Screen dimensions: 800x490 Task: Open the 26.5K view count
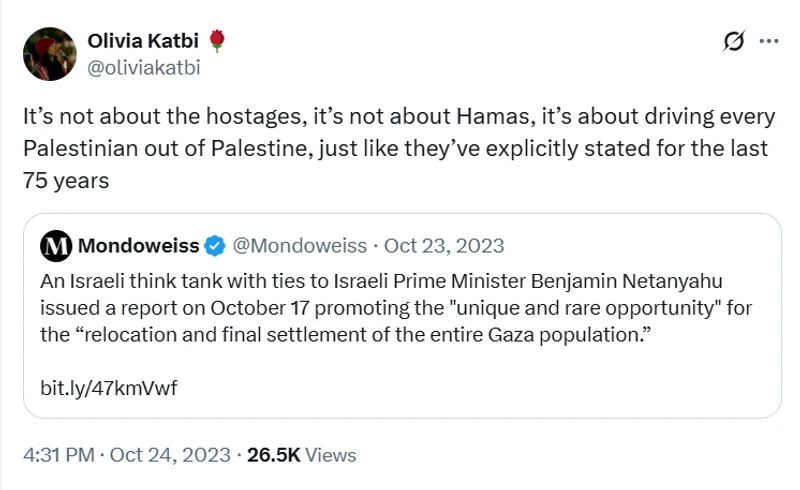(x=273, y=455)
